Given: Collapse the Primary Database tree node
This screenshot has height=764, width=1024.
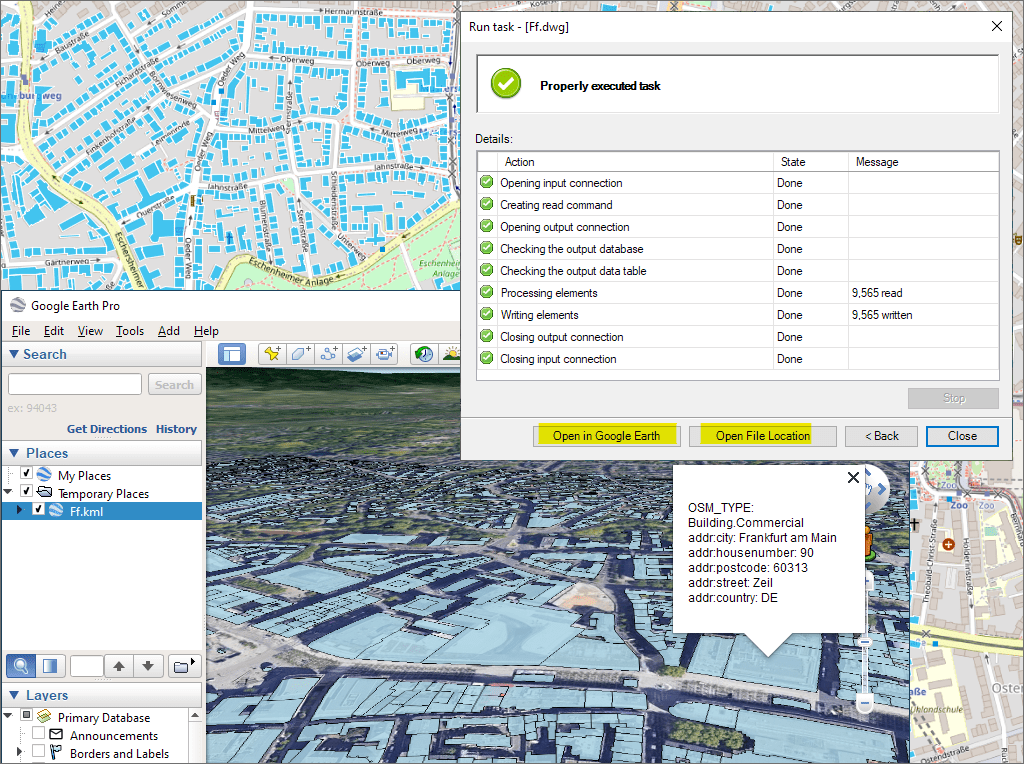Looking at the screenshot, I should tap(8, 716).
